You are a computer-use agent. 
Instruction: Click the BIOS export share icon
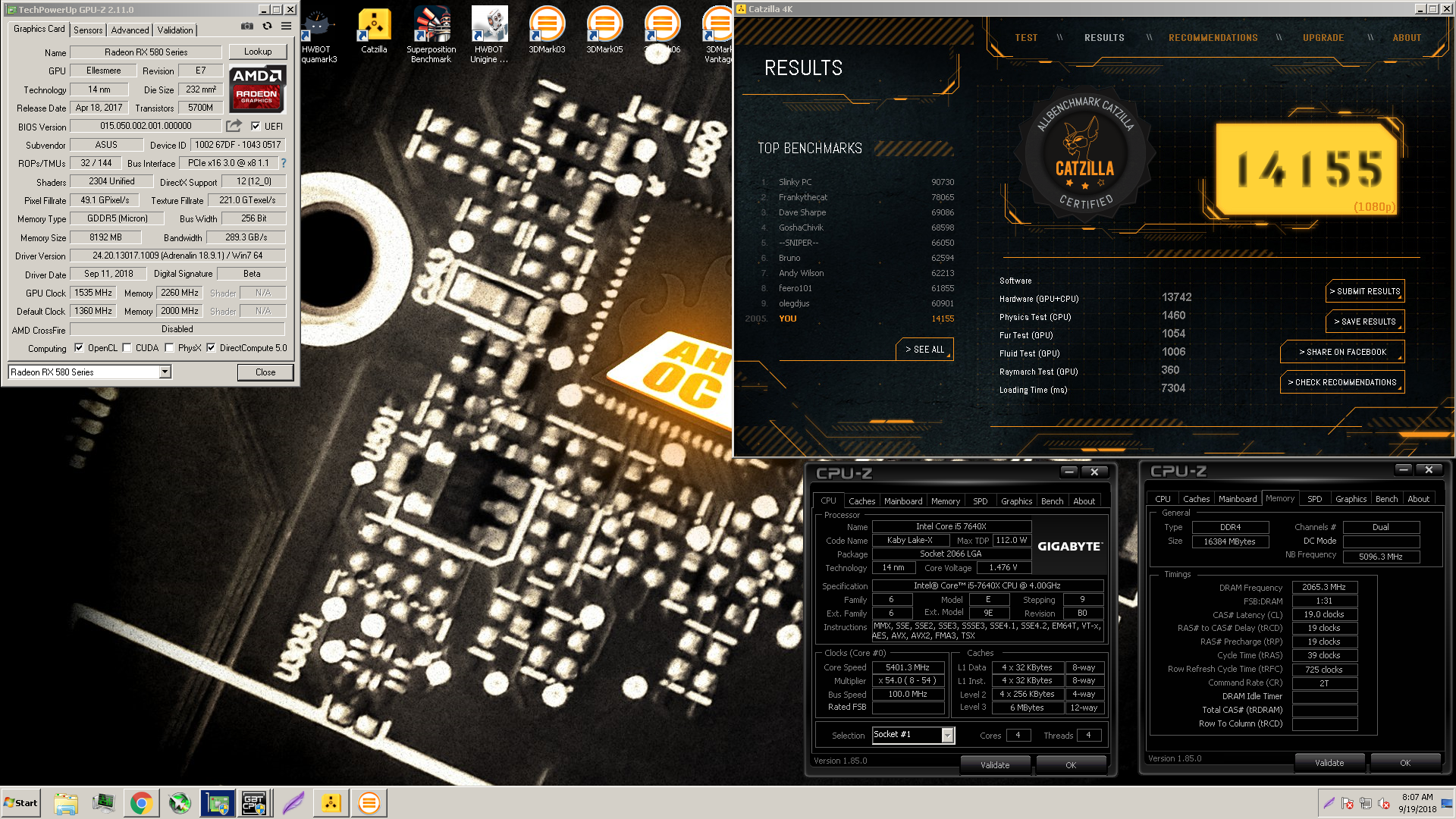(x=234, y=125)
